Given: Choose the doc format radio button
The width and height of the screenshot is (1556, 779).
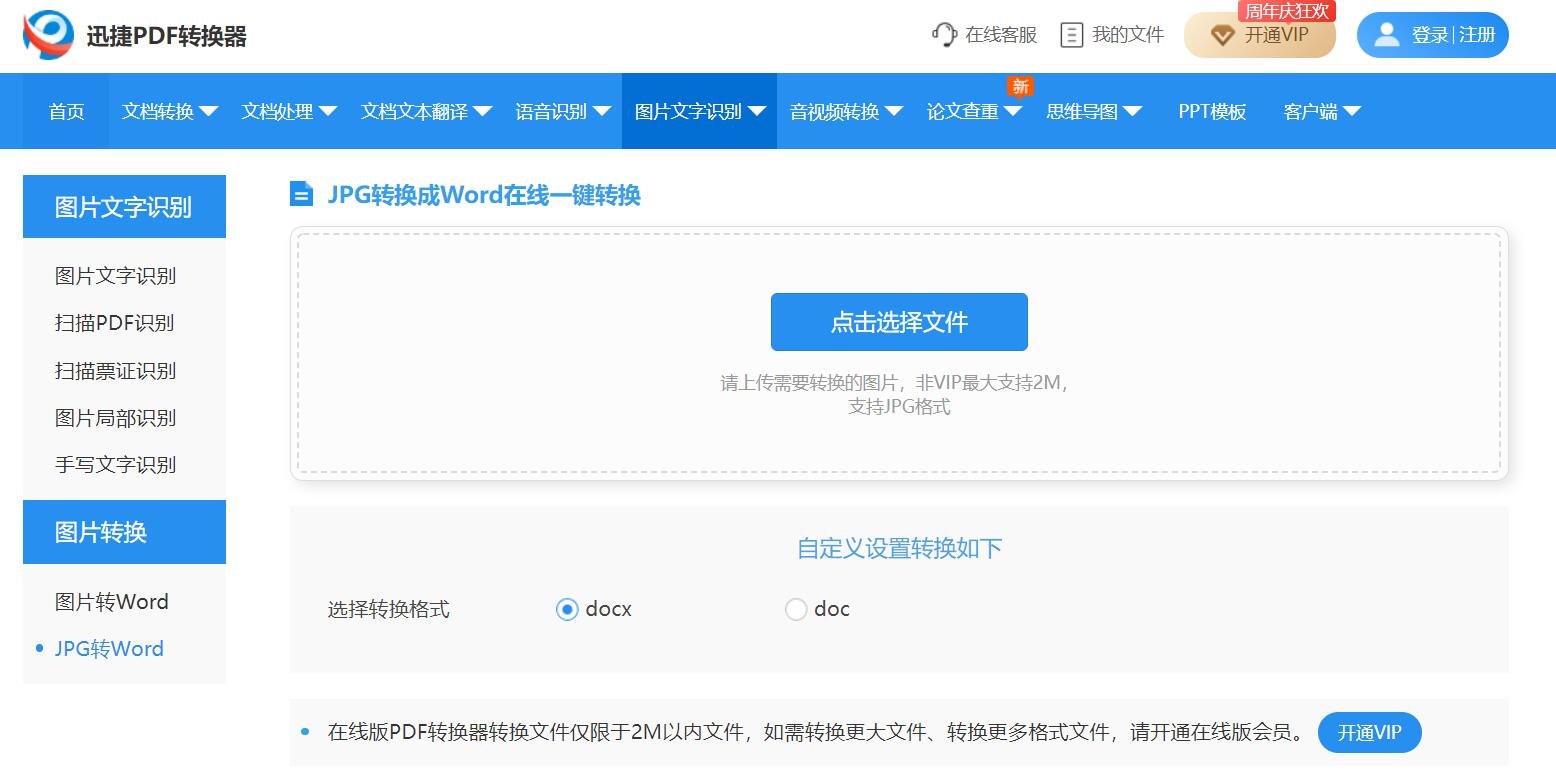Looking at the screenshot, I should (796, 608).
